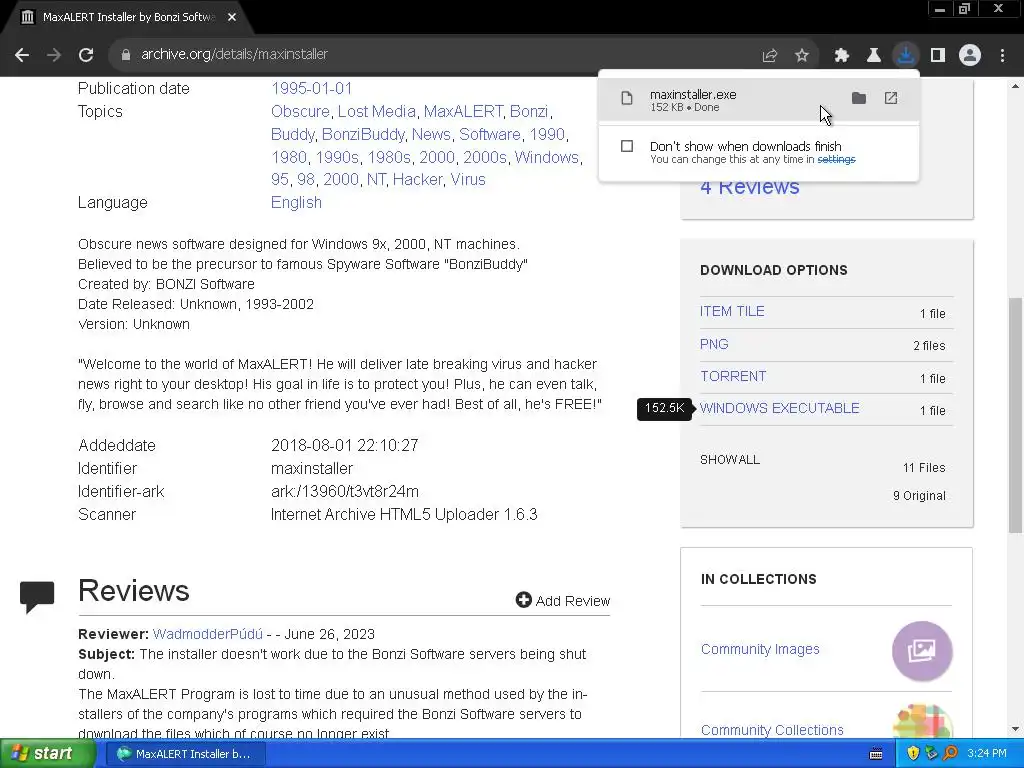Download the WINDOWS EXECUTABLE file
Viewport: 1024px width, 768px height.
[x=780, y=408]
